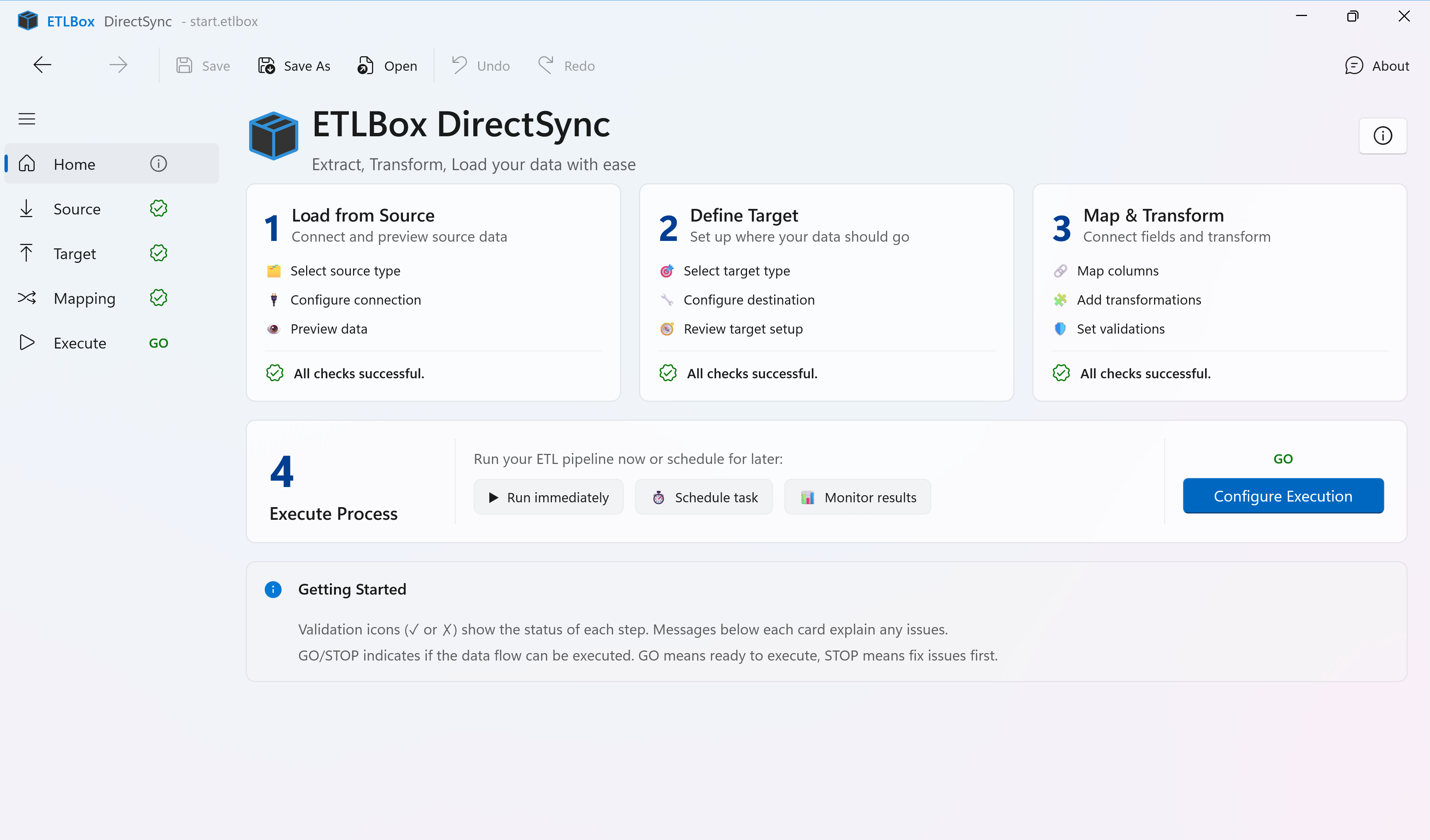The height and width of the screenshot is (840, 1430).
Task: Redo the last action
Action: click(566, 65)
